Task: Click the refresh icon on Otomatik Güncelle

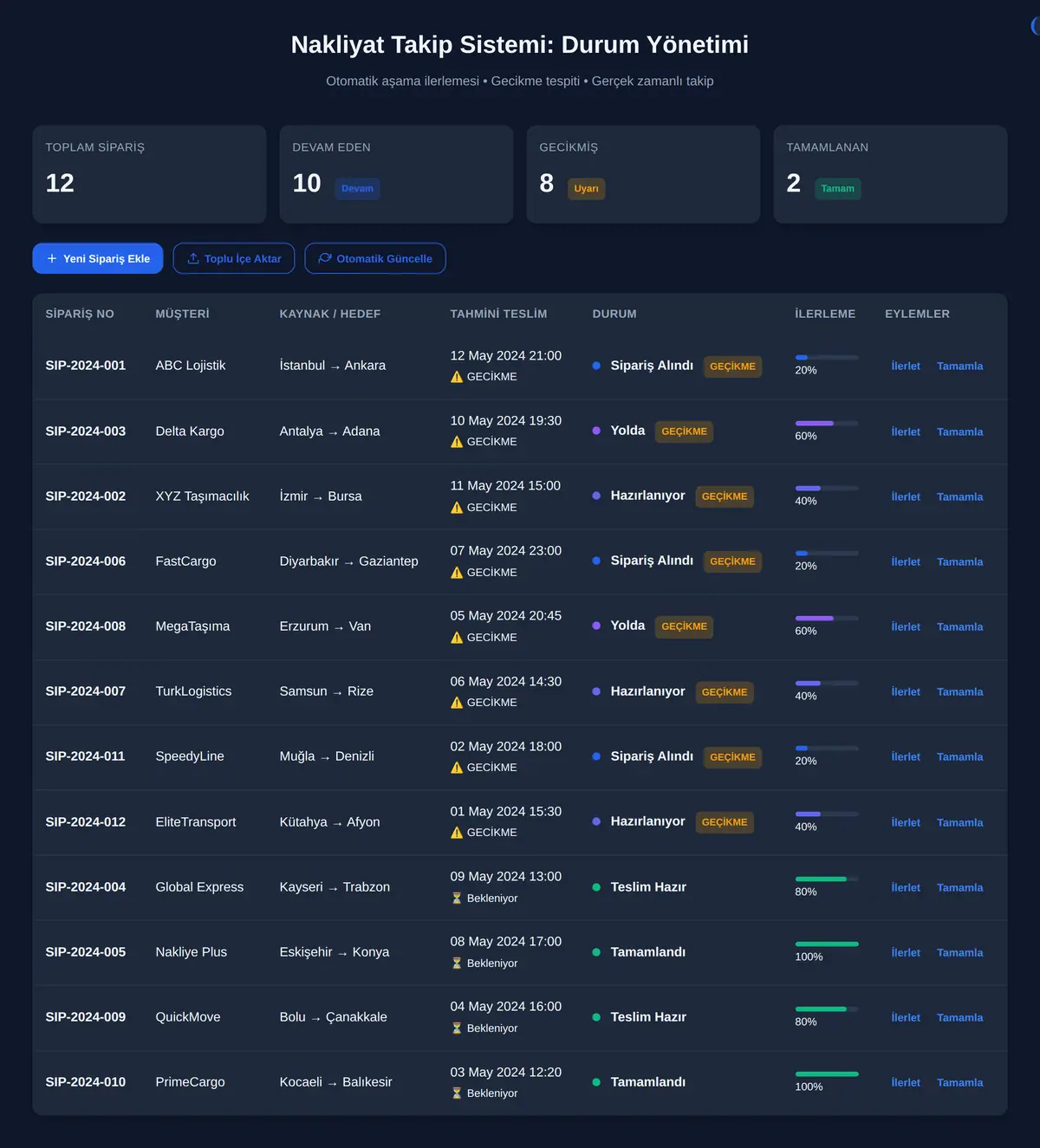Action: 325,258
